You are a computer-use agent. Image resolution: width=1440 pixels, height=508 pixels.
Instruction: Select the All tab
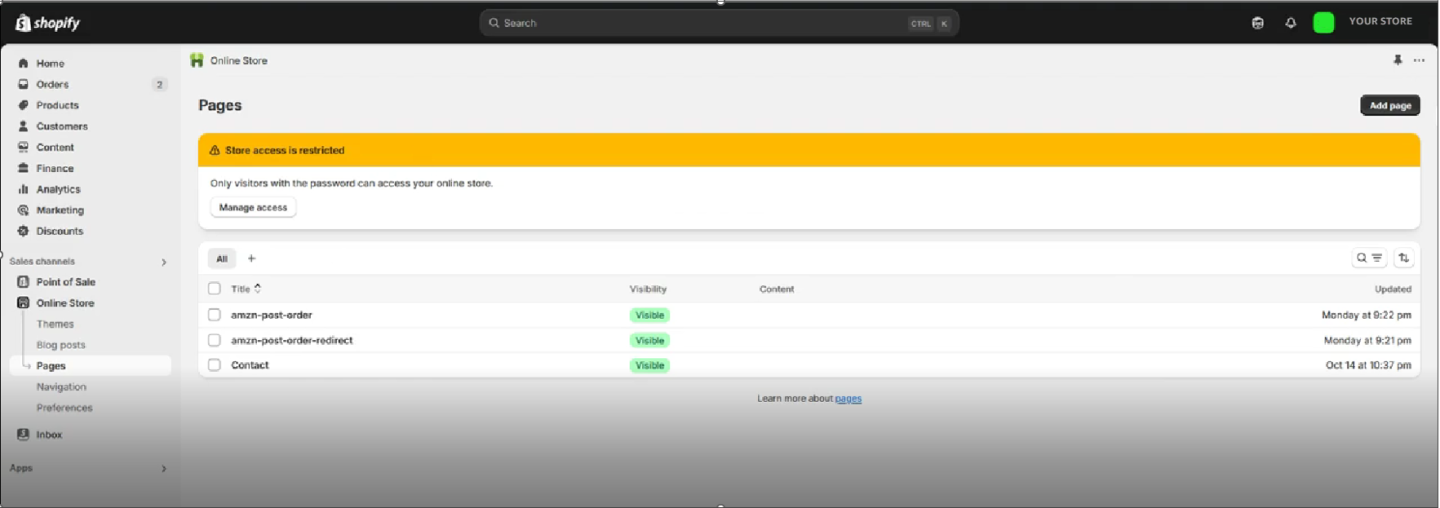(222, 258)
